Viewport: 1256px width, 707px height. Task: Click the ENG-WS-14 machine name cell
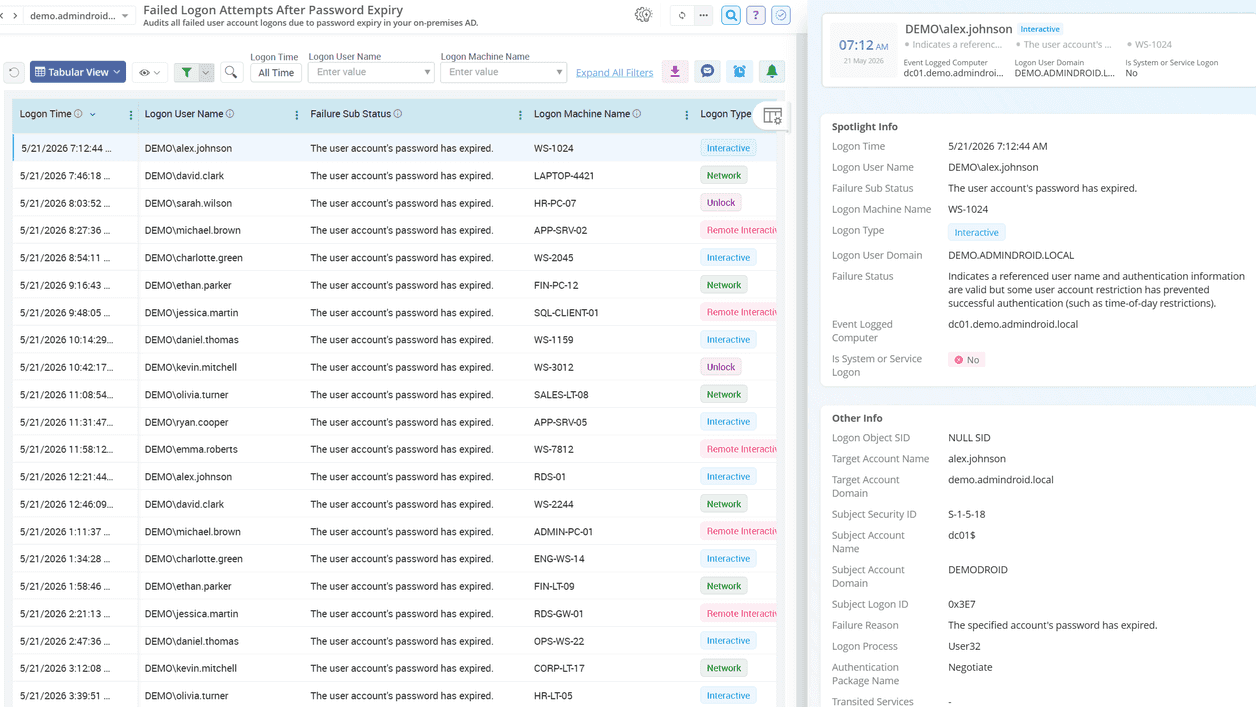pos(559,559)
